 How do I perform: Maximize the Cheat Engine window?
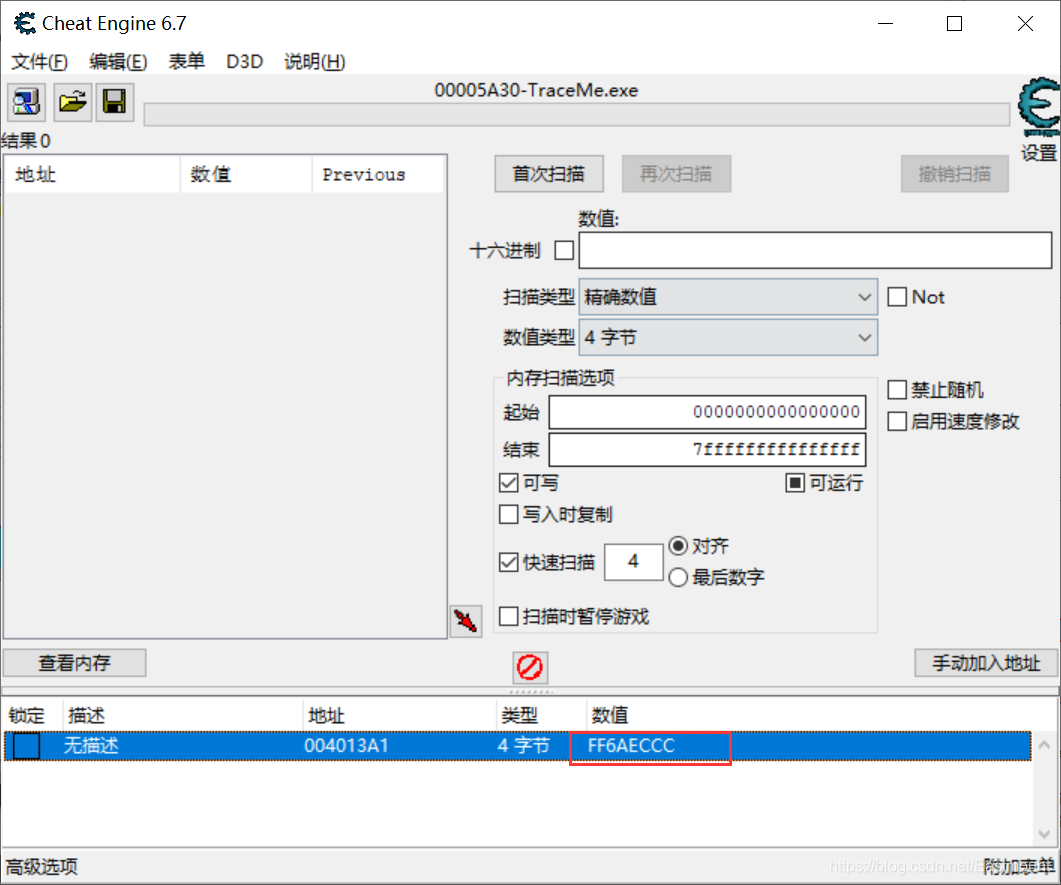(954, 24)
